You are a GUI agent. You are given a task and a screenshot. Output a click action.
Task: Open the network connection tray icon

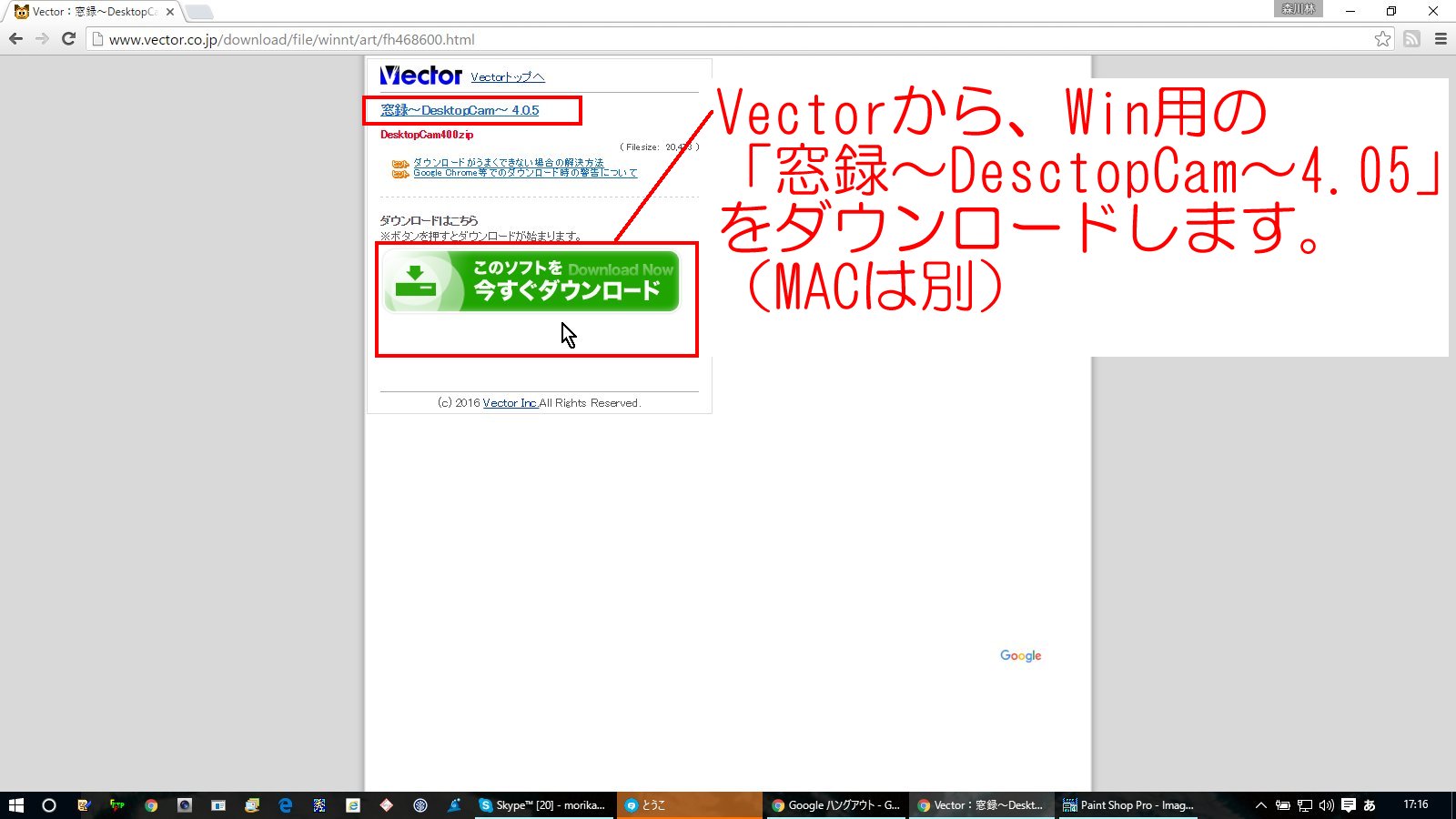click(x=1304, y=805)
